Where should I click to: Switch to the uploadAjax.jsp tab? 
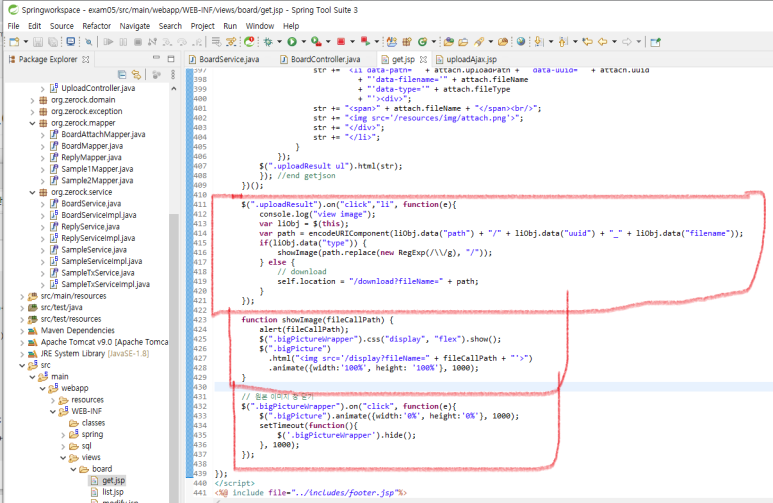click(466, 59)
